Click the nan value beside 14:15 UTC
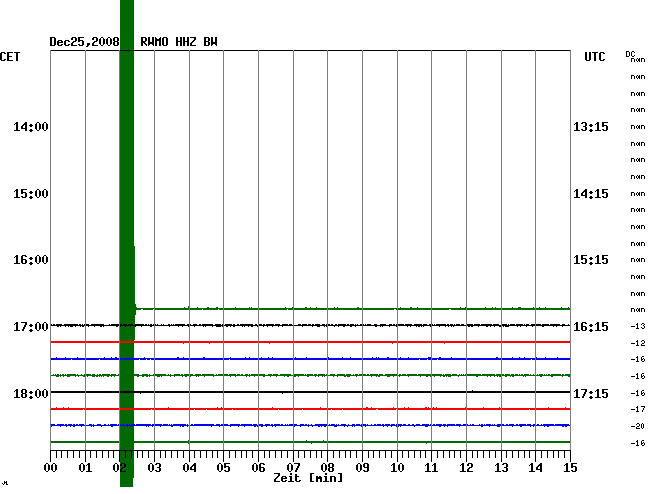 coord(638,194)
